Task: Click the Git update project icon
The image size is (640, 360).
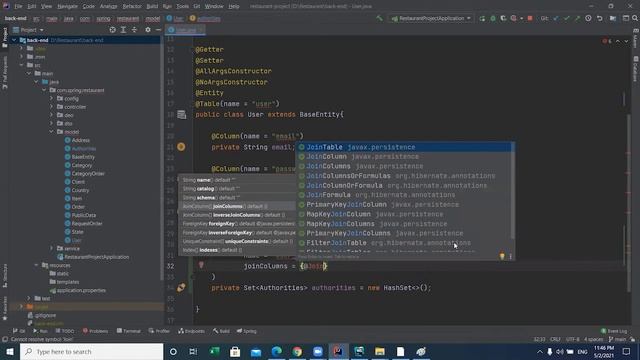Action: coord(556,18)
